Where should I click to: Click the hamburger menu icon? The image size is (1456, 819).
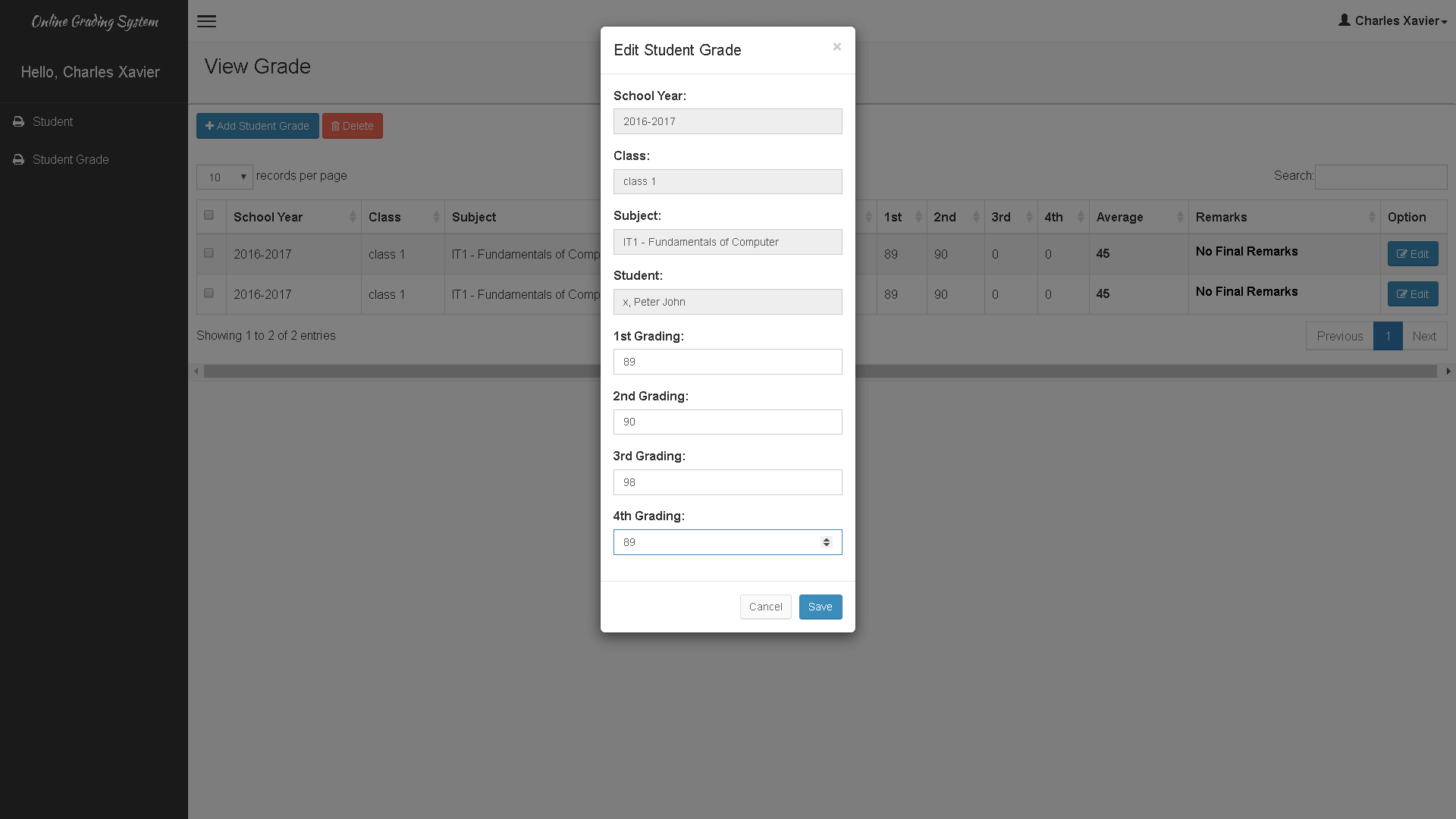pos(207,20)
